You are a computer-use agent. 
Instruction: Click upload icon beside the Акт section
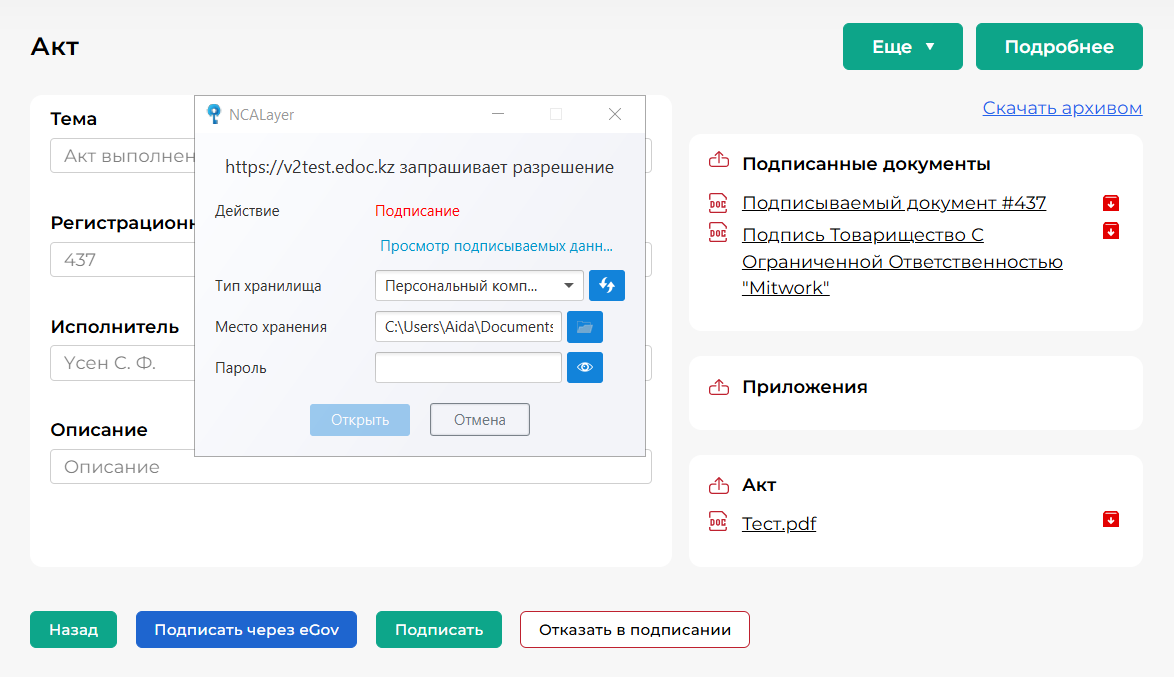(718, 485)
